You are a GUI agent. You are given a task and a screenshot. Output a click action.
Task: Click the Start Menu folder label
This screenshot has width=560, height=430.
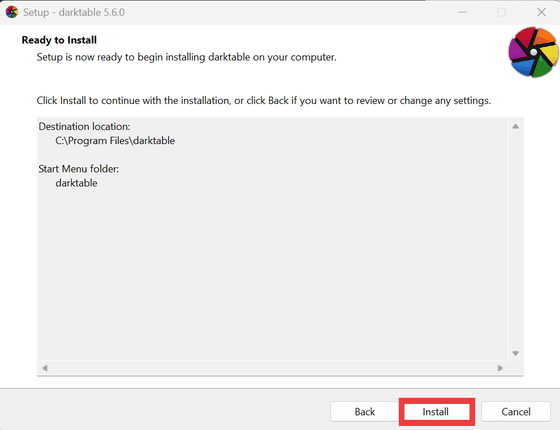[x=79, y=169]
